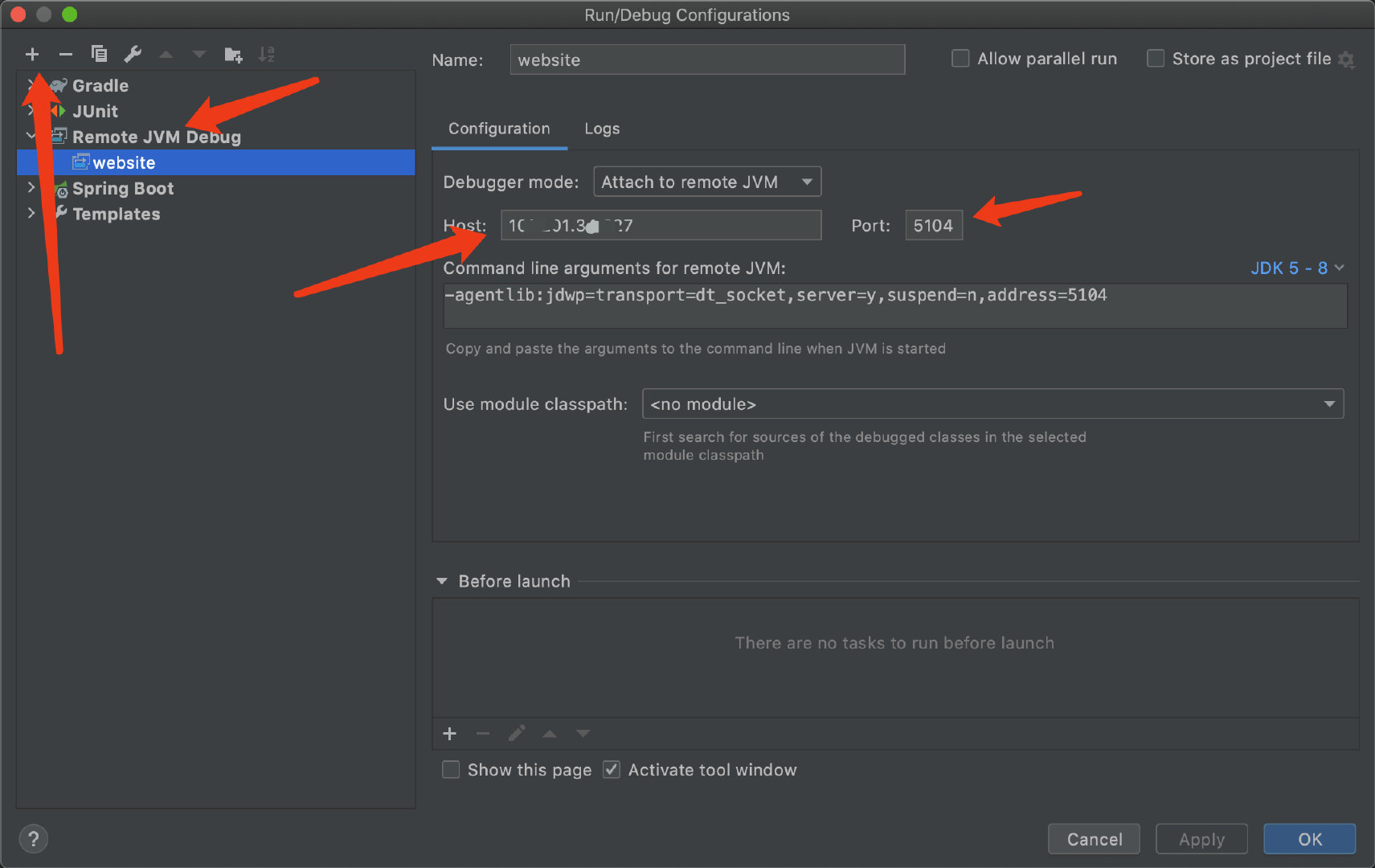Viewport: 1375px width, 868px height.
Task: Expand the Spring Boot tree node
Action: coord(31,187)
